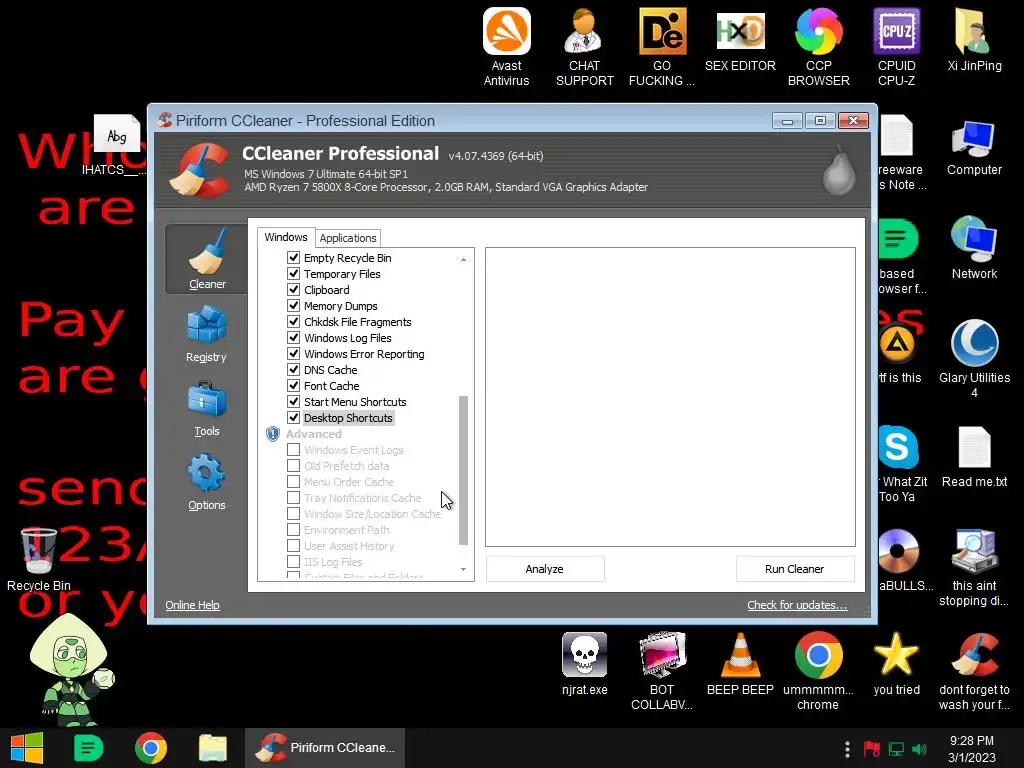Open Check for updates link
The height and width of the screenshot is (768, 1024).
click(797, 605)
